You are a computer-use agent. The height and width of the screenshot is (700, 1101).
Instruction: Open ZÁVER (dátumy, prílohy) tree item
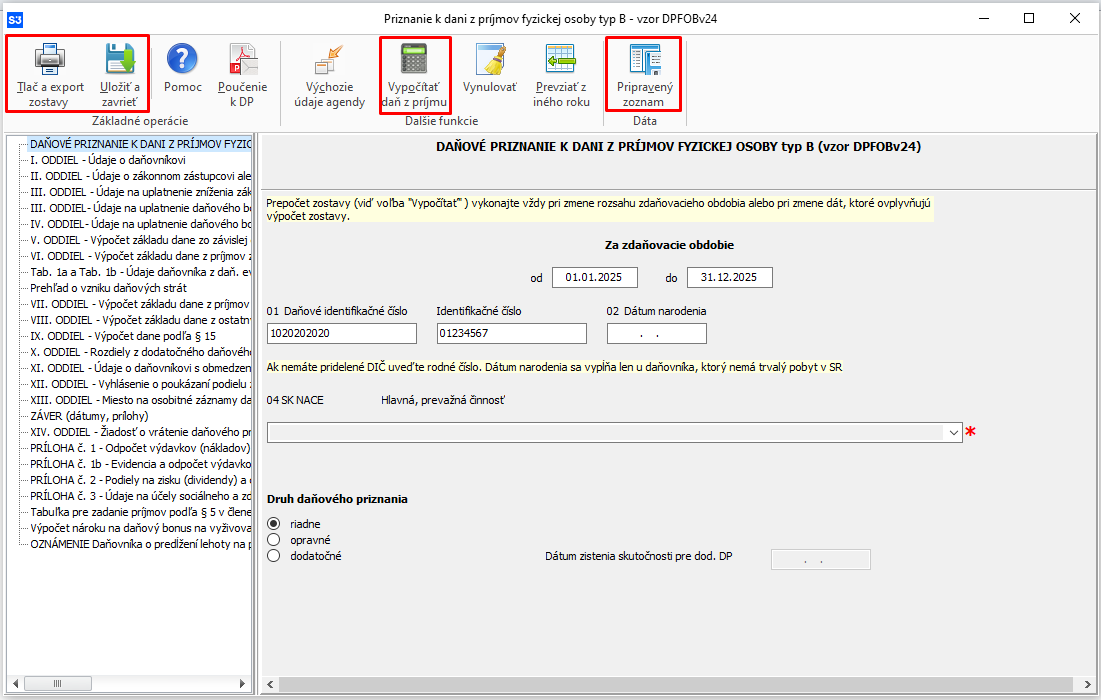tap(89, 416)
